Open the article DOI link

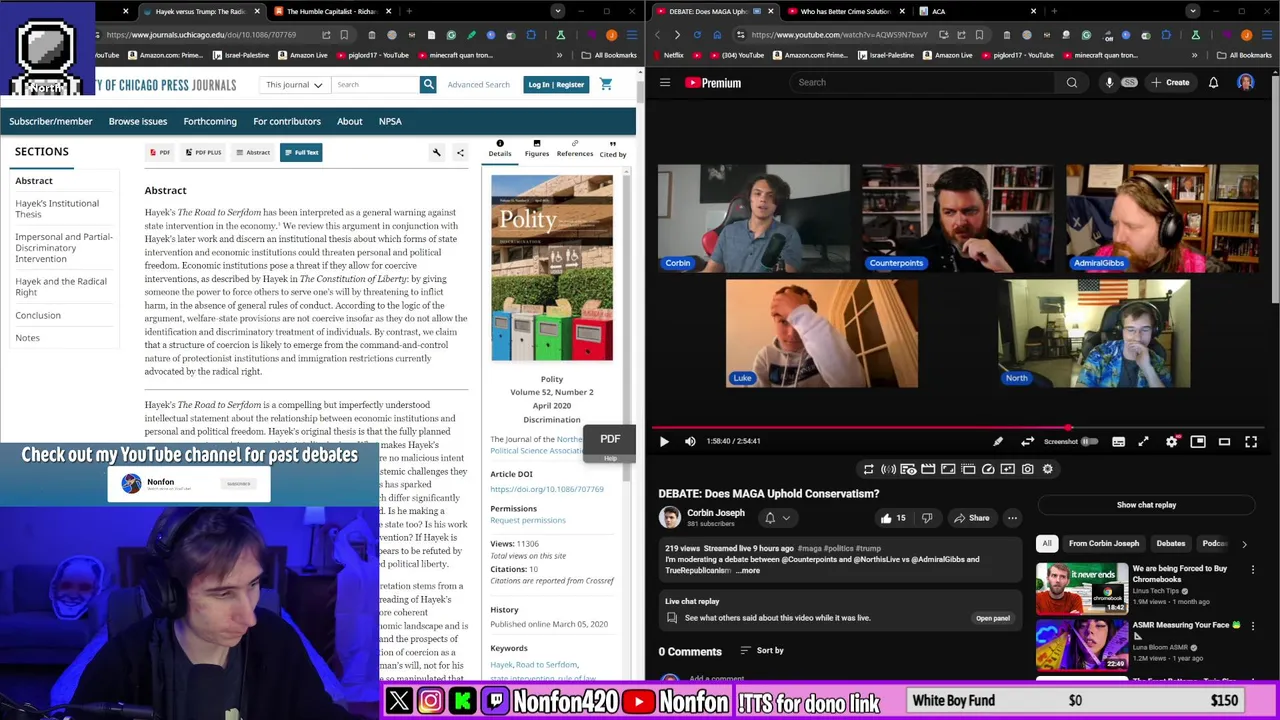click(x=547, y=490)
